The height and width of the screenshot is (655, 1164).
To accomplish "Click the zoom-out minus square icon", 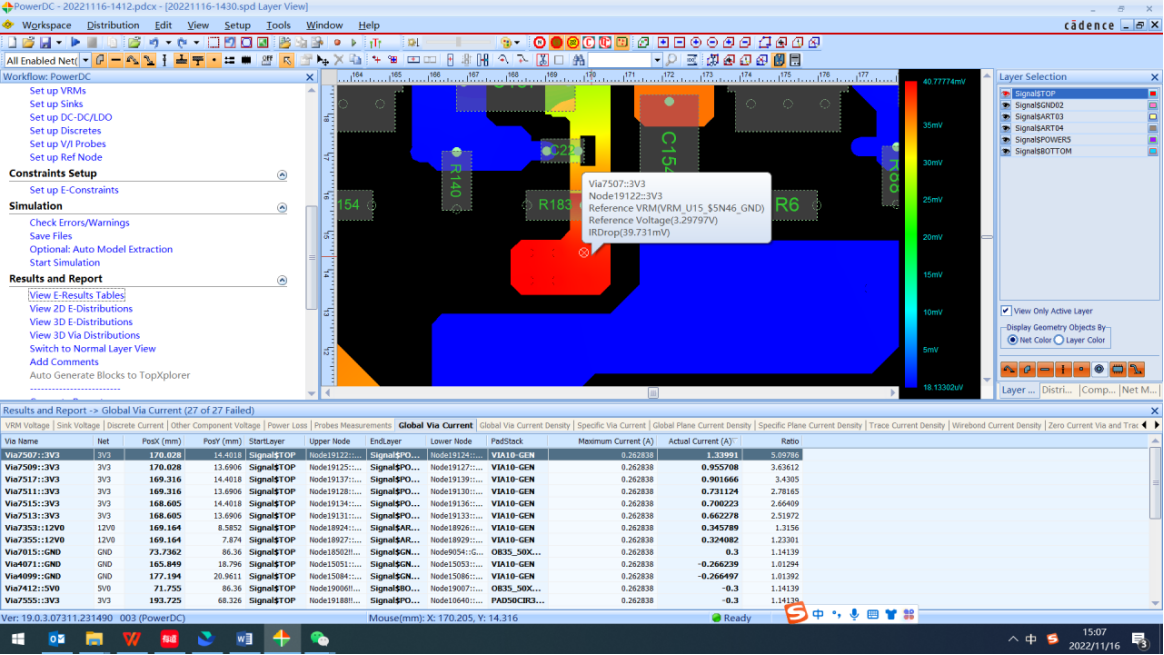I will (679, 42).
